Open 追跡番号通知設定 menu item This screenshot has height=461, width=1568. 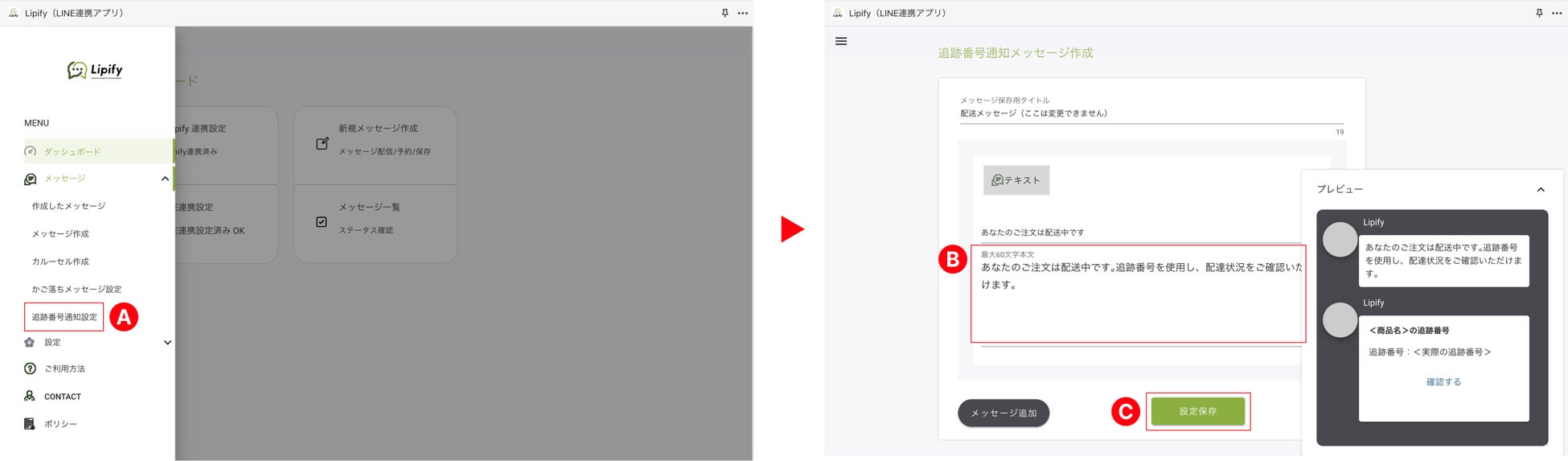pos(64,317)
